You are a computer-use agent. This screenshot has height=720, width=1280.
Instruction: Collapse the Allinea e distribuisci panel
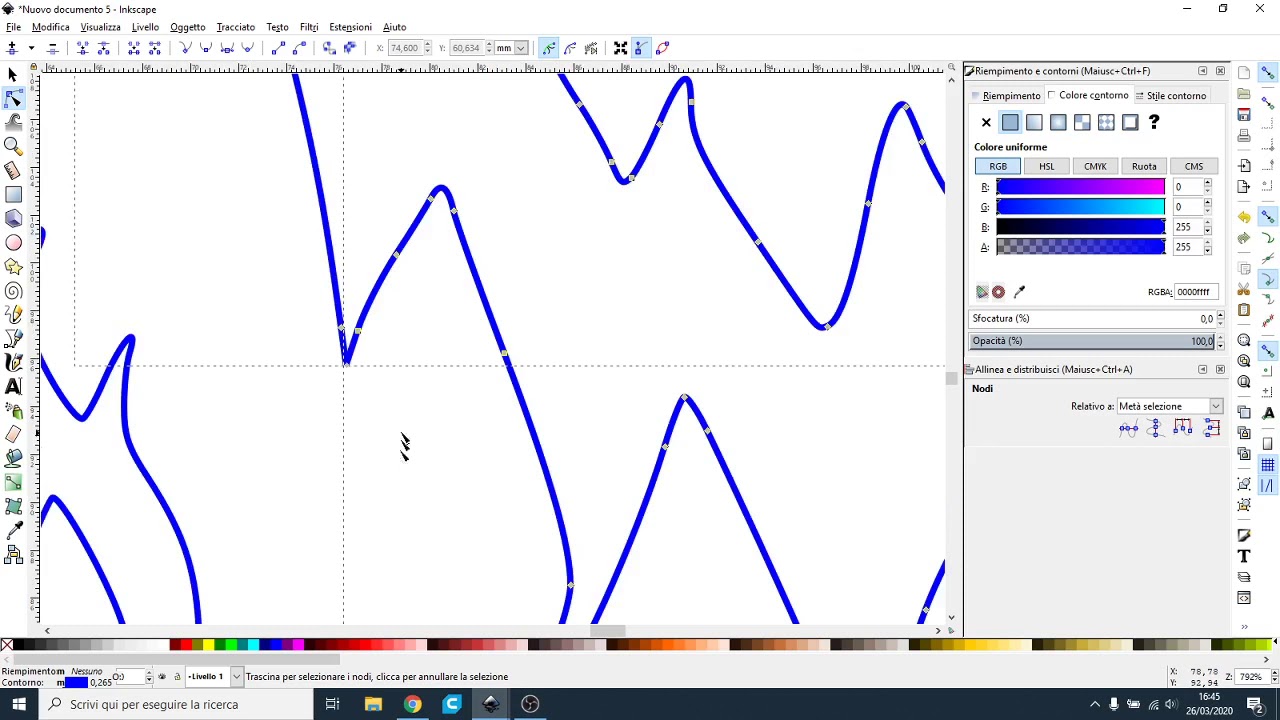tap(1203, 369)
